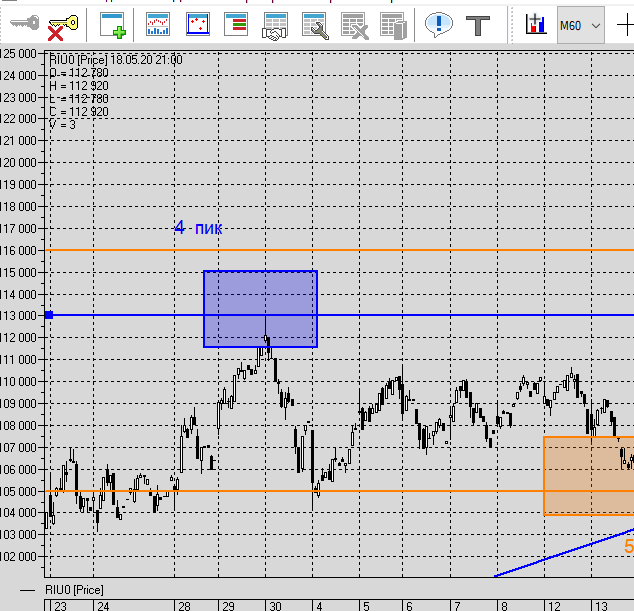634x611 pixels.
Task: Click the blue square handle at 113 000 line
Action: click(x=49, y=315)
